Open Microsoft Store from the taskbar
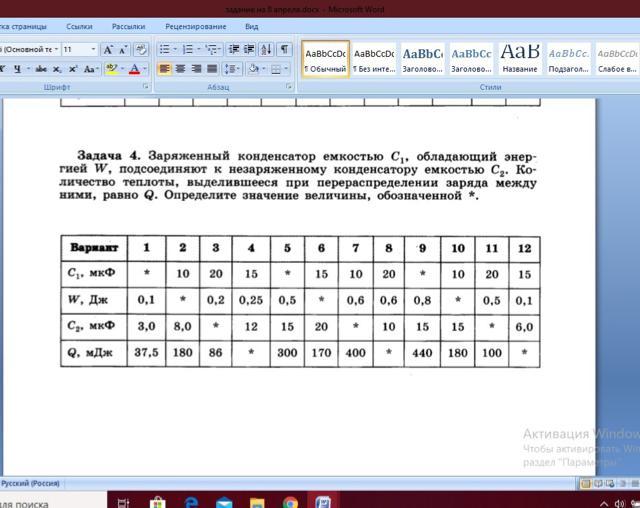640x508 pixels. click(158, 502)
